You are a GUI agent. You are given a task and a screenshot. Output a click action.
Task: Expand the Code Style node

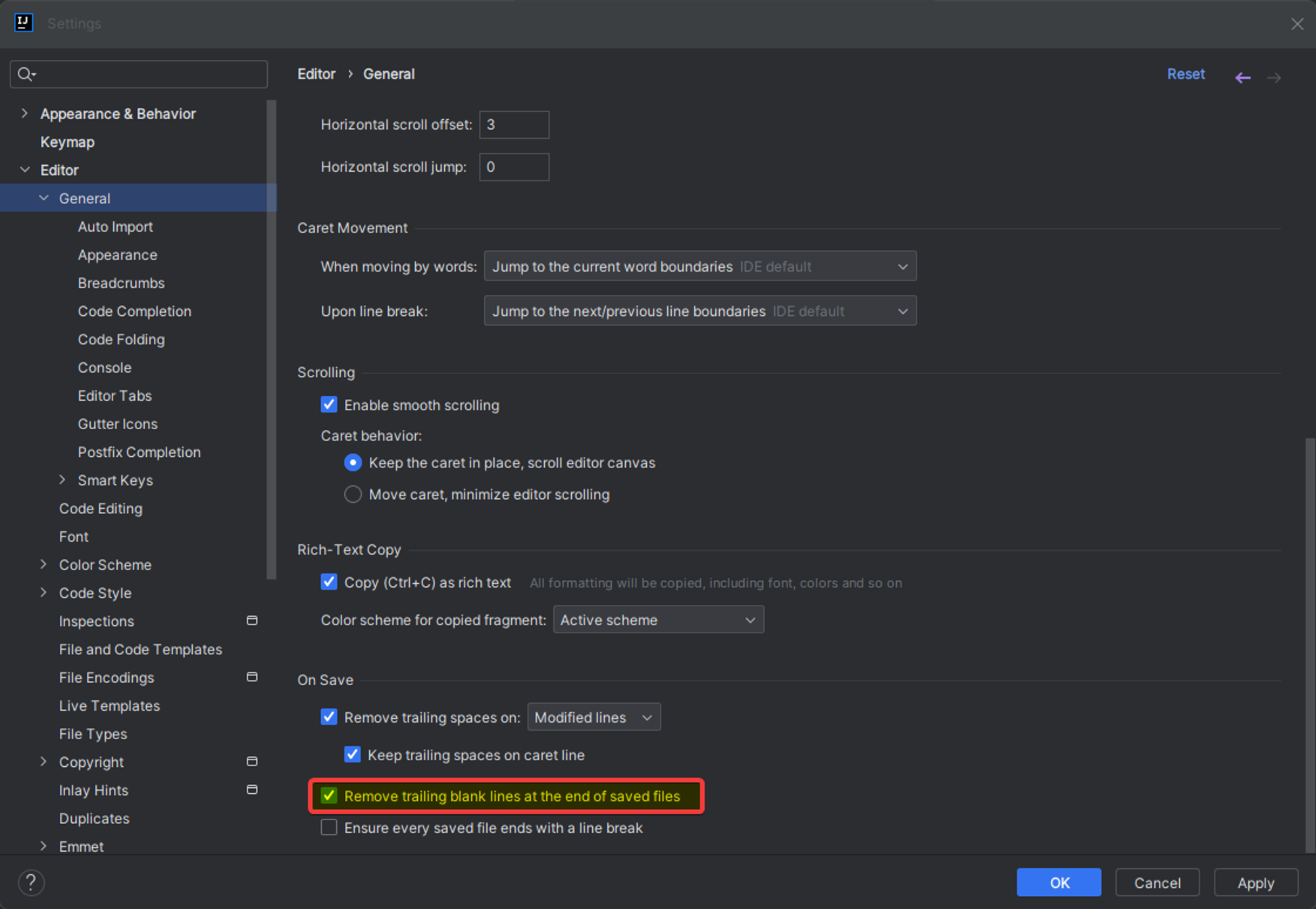point(43,592)
